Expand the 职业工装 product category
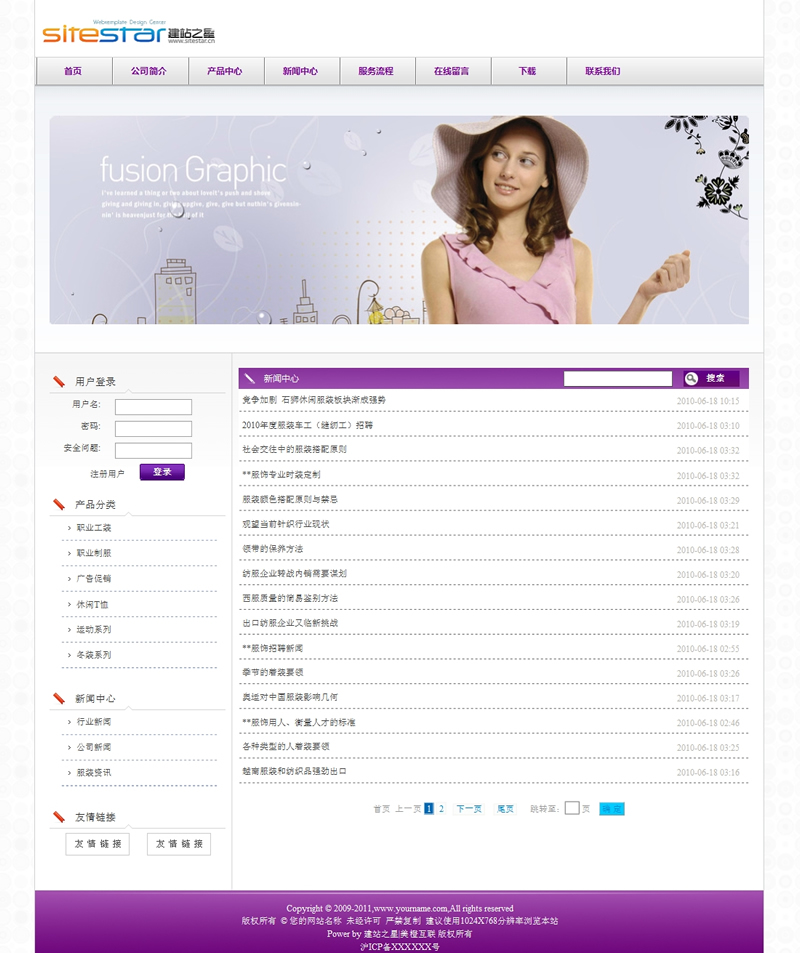 pyautogui.click(x=94, y=528)
